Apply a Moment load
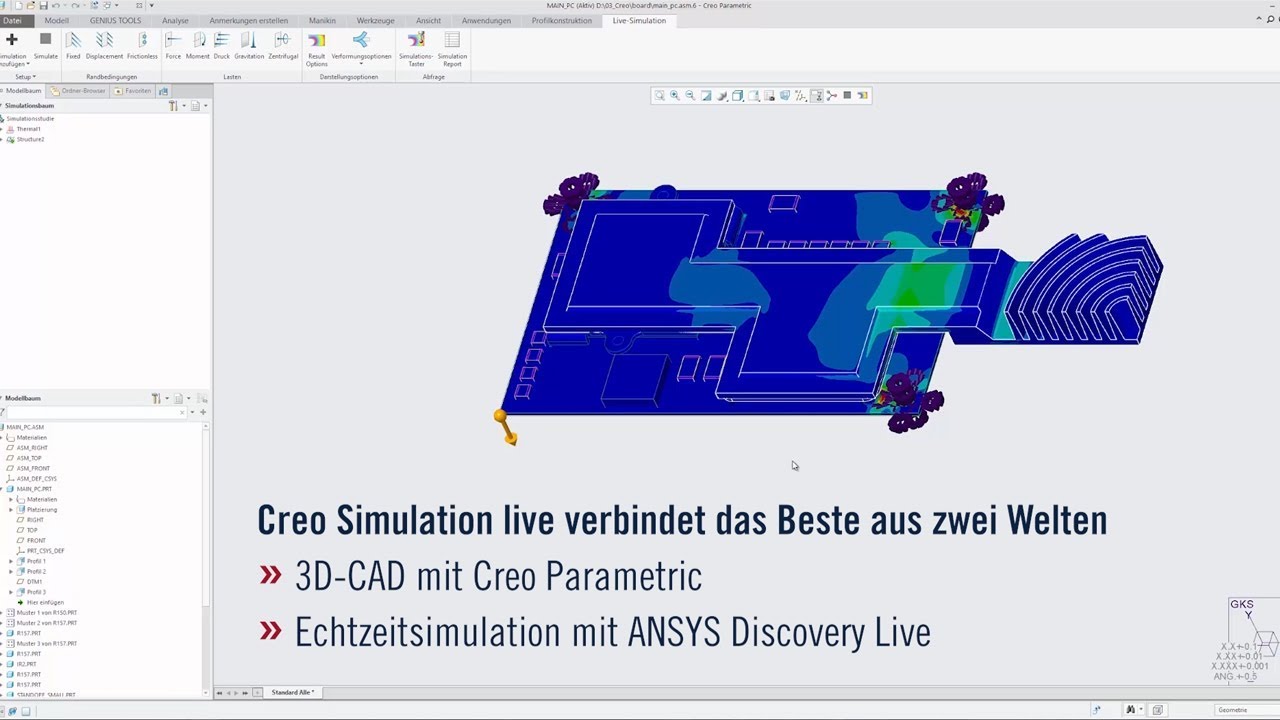Screen dimensions: 1280x720 pos(198,45)
